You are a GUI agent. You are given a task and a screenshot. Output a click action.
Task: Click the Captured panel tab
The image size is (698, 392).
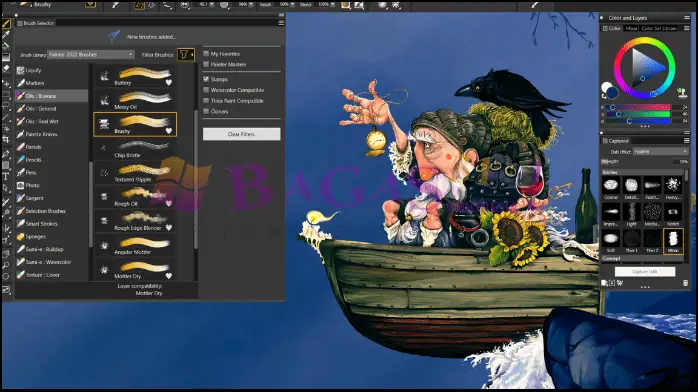point(616,141)
